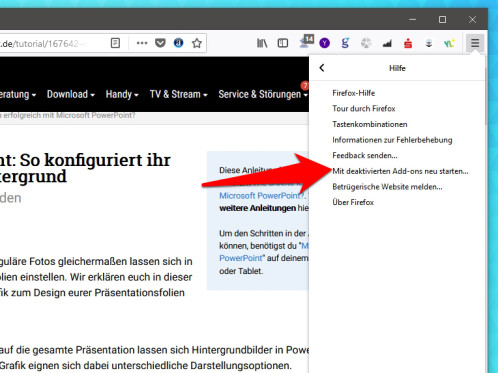The image size is (498, 373).
Task: Choose Betrügerische Website melden...
Action: tap(387, 187)
